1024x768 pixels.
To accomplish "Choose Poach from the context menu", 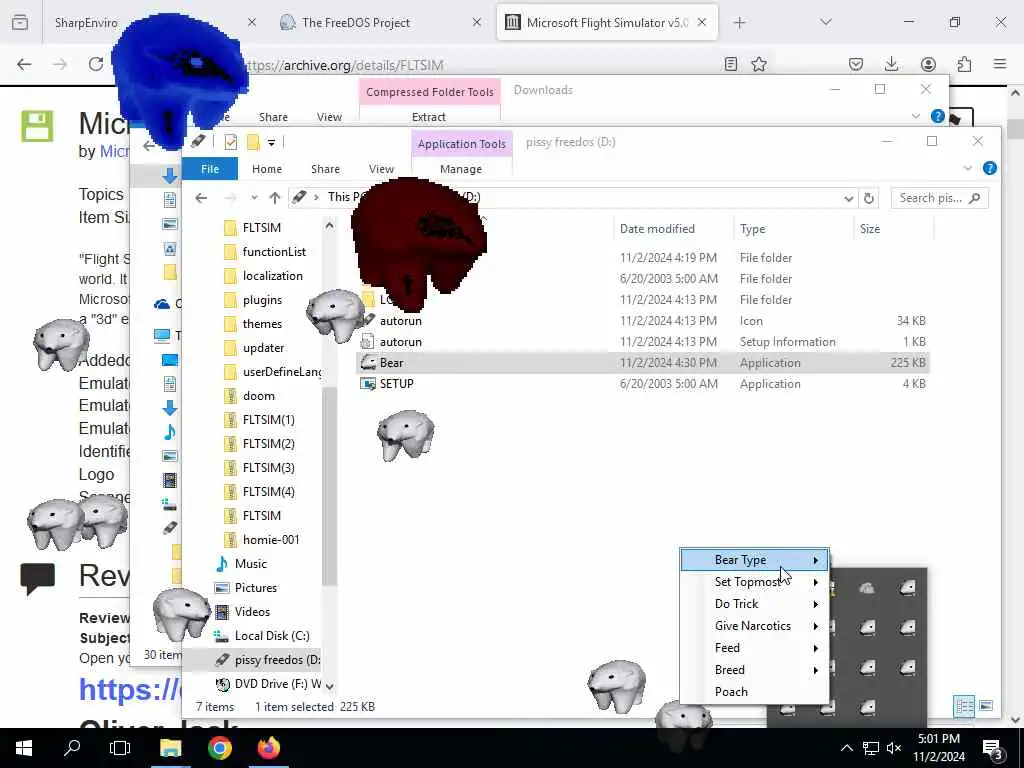I will [x=754, y=692].
